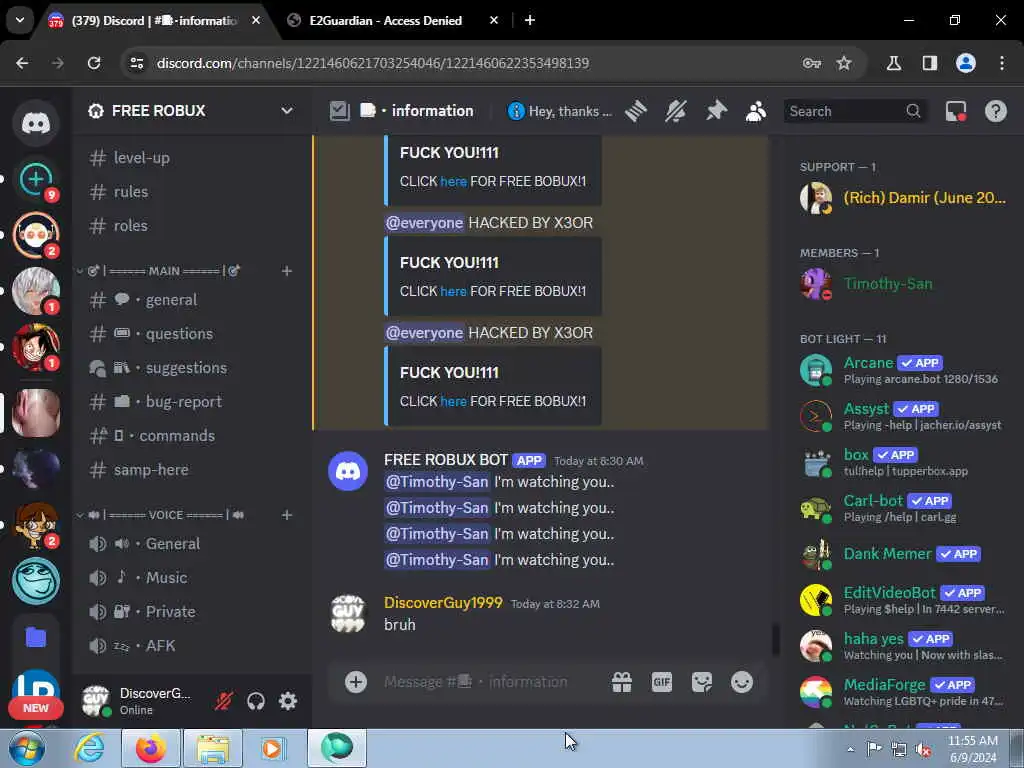
Task: Create channel in VOICE category plus
Action: tap(287, 515)
